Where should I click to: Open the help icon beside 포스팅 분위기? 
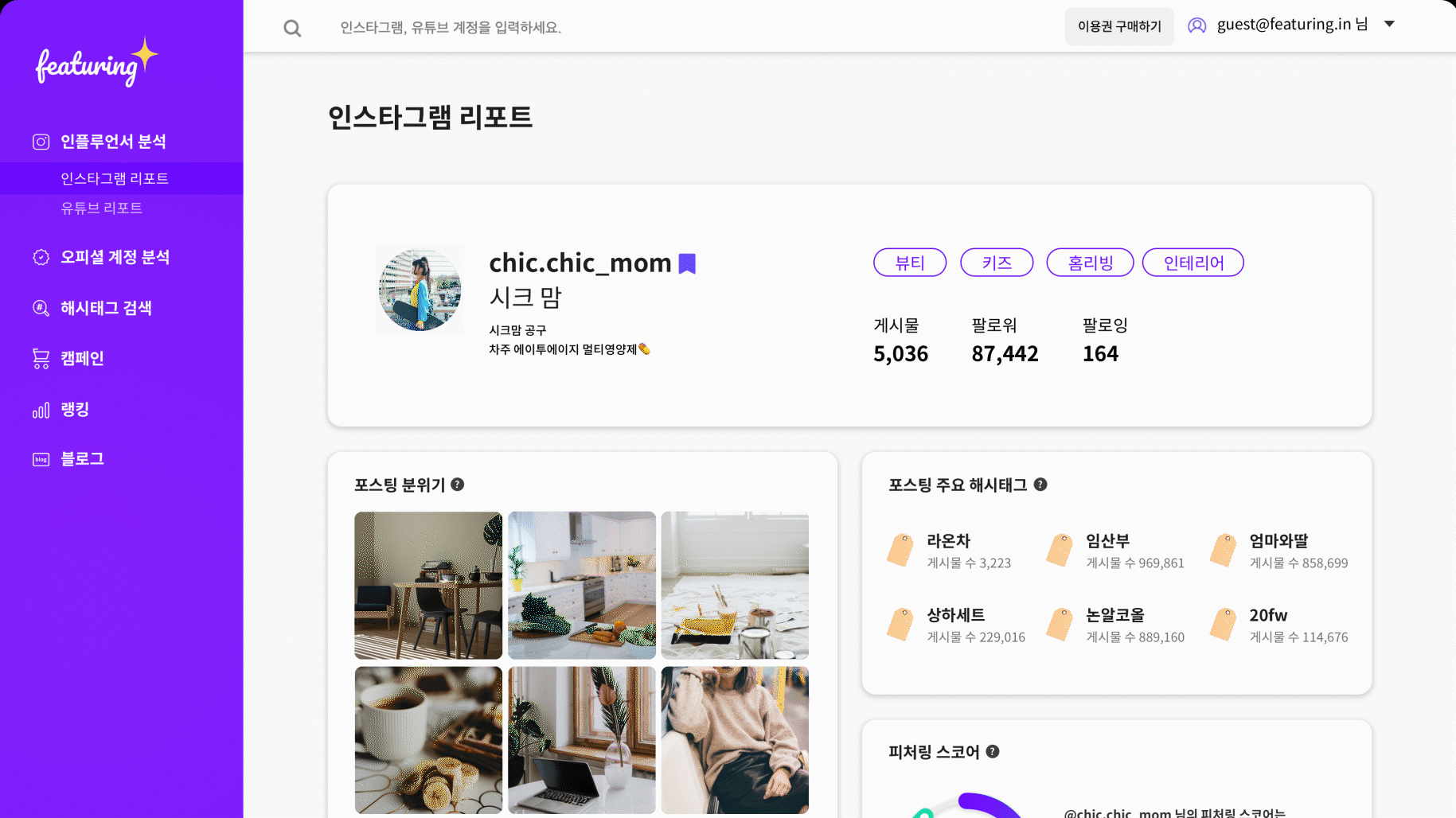(x=458, y=484)
